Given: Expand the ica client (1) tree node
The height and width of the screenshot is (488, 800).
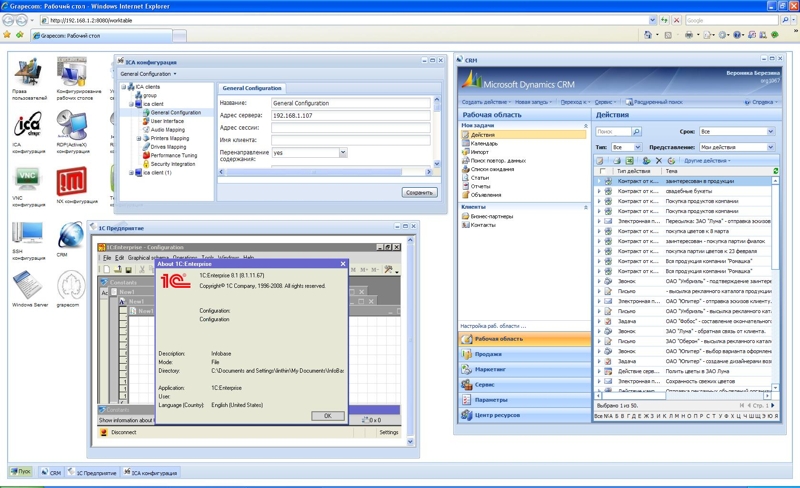Looking at the screenshot, I should coord(131,173).
